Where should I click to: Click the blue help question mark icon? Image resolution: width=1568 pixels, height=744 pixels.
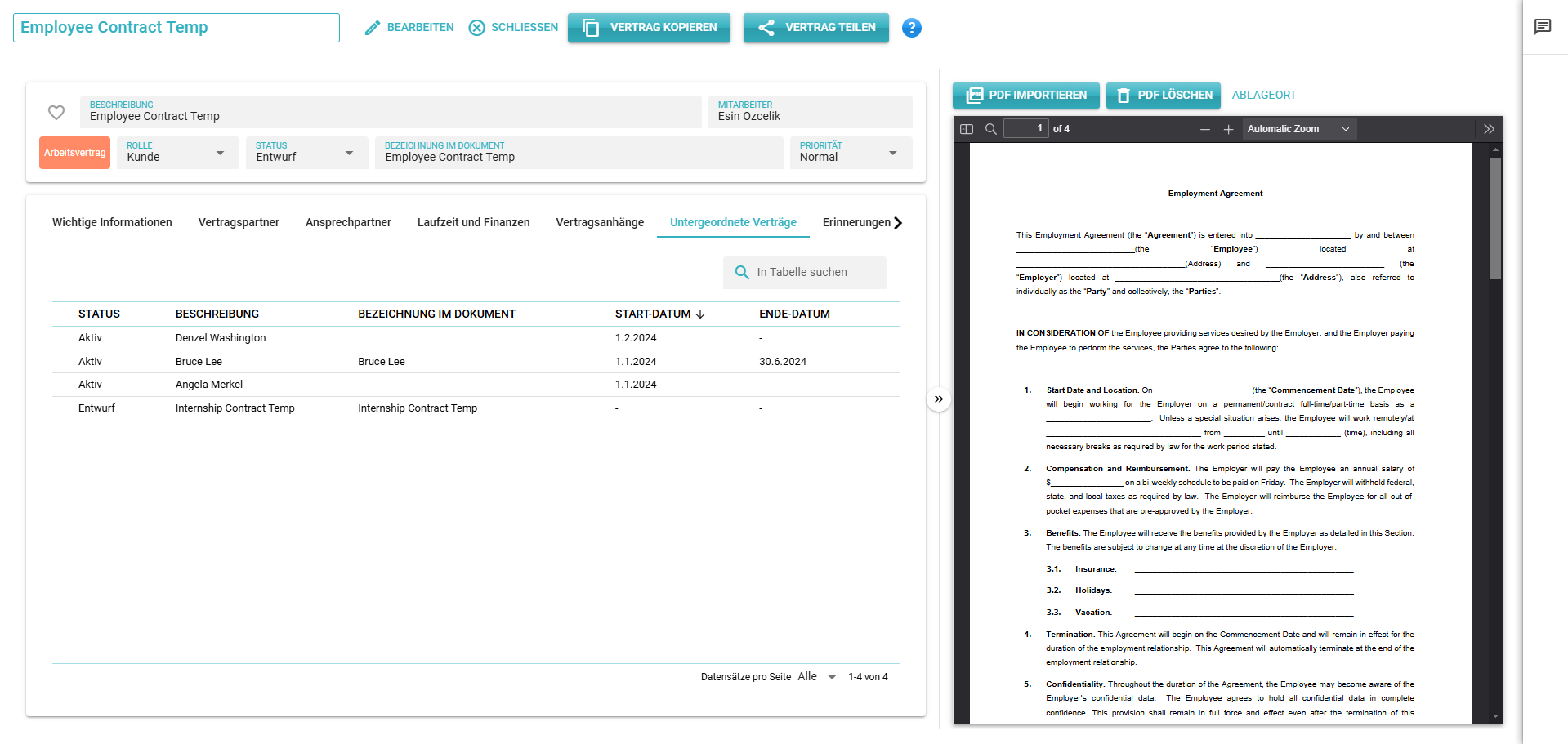point(911,28)
